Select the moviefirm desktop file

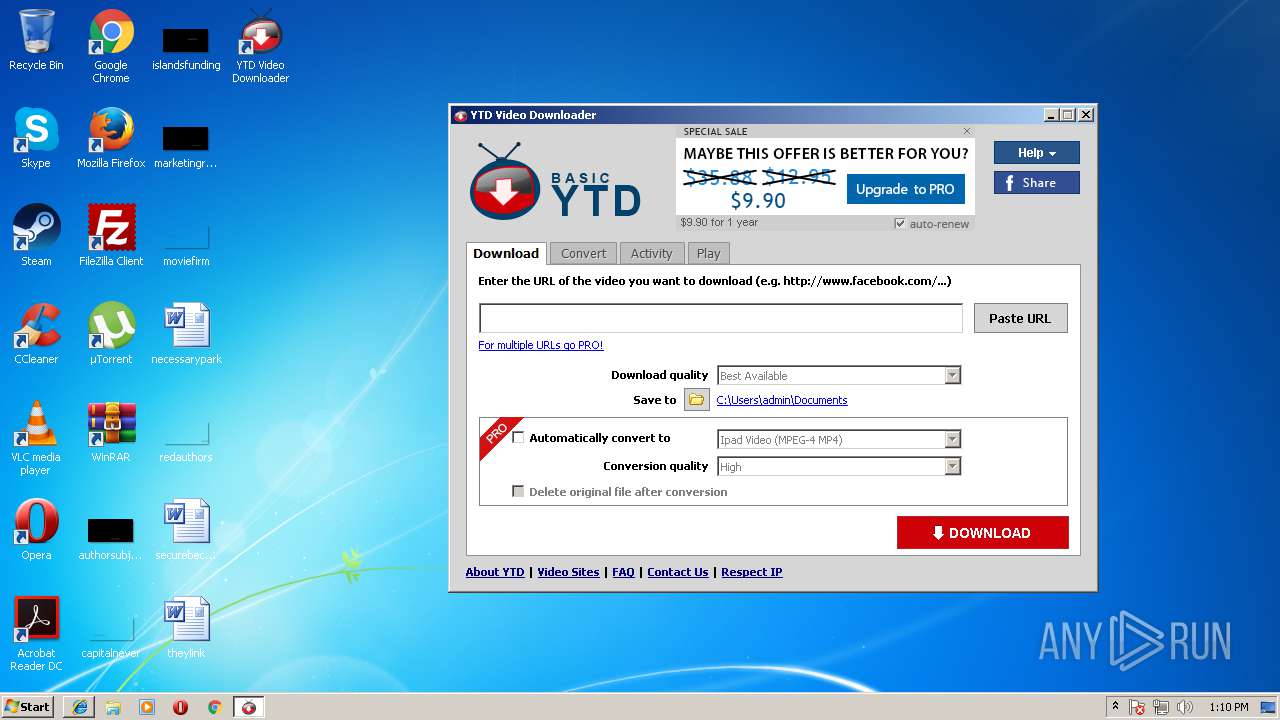point(186,244)
